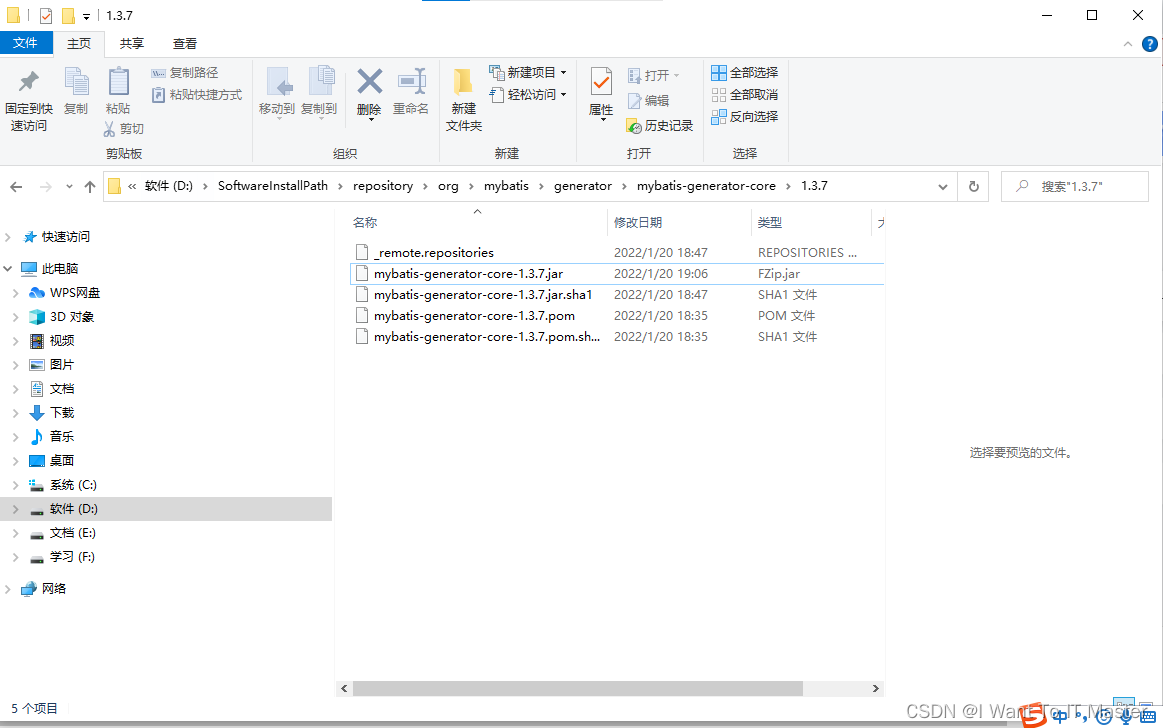This screenshot has width=1163, height=728.
Task: Open New item (新建项目) dropdown
Action: (x=527, y=73)
